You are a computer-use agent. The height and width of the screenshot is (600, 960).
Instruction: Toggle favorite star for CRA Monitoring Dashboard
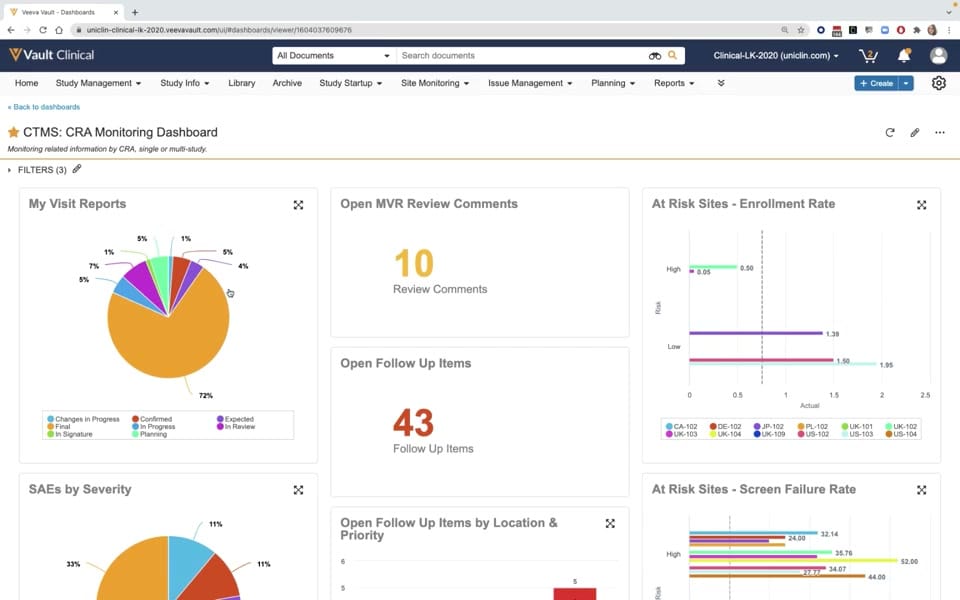(x=13, y=132)
